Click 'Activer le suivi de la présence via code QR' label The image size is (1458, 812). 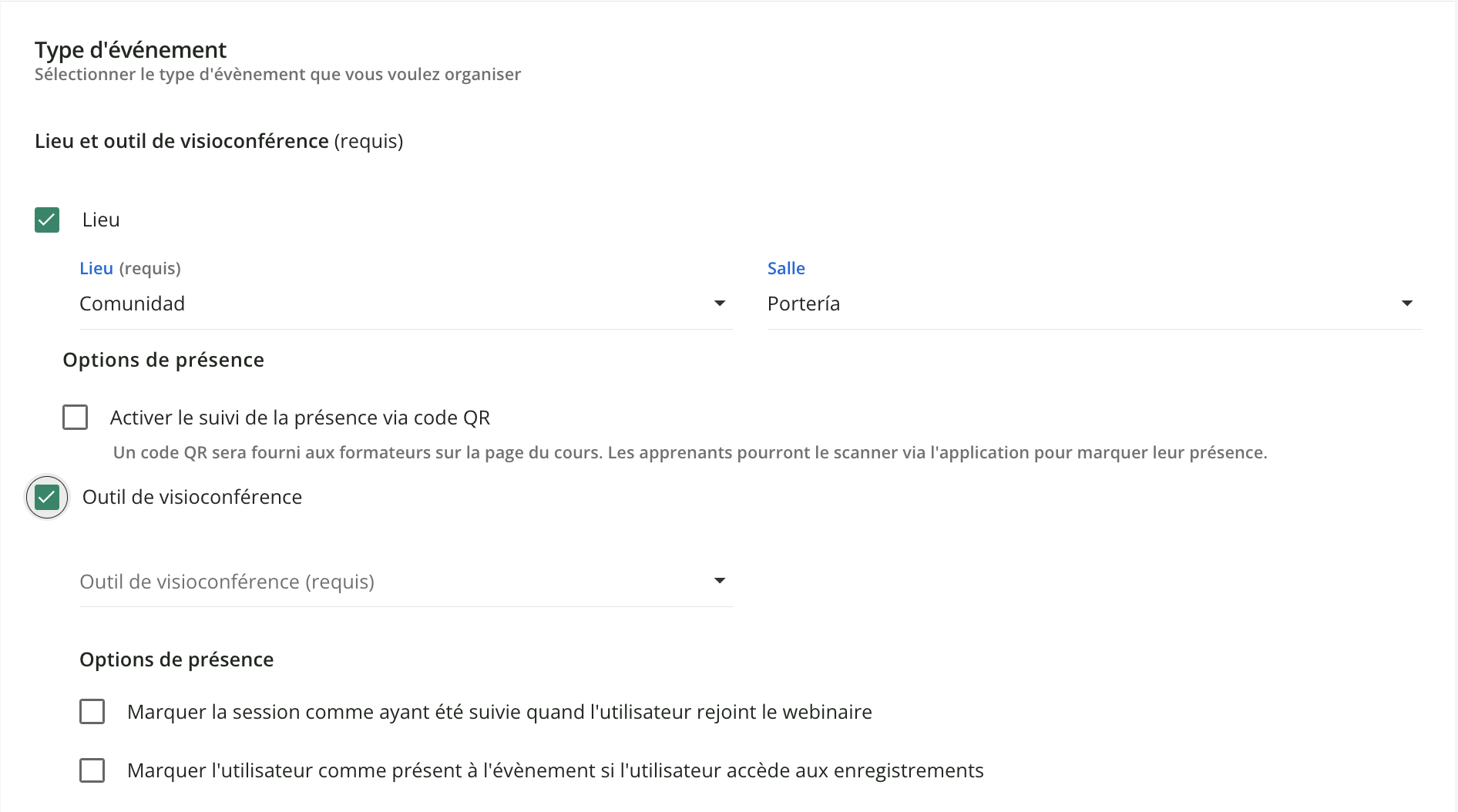click(300, 418)
